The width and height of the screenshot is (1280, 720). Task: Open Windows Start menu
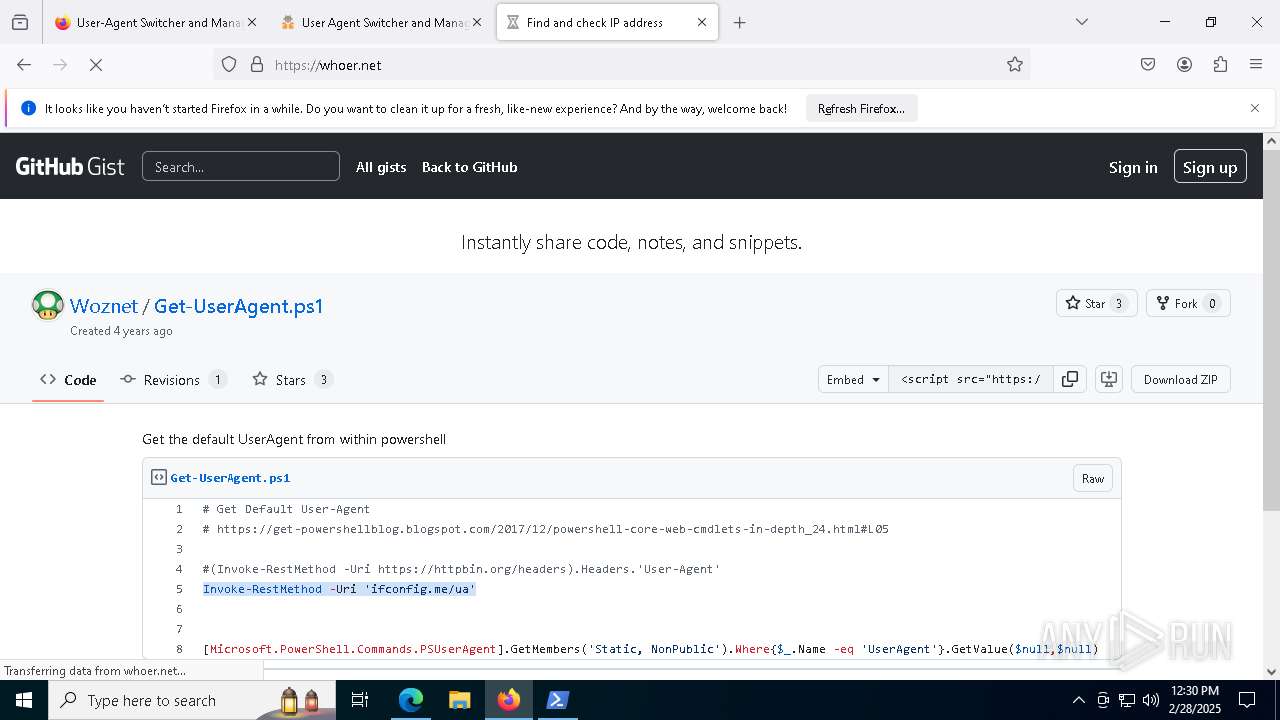tap(24, 700)
